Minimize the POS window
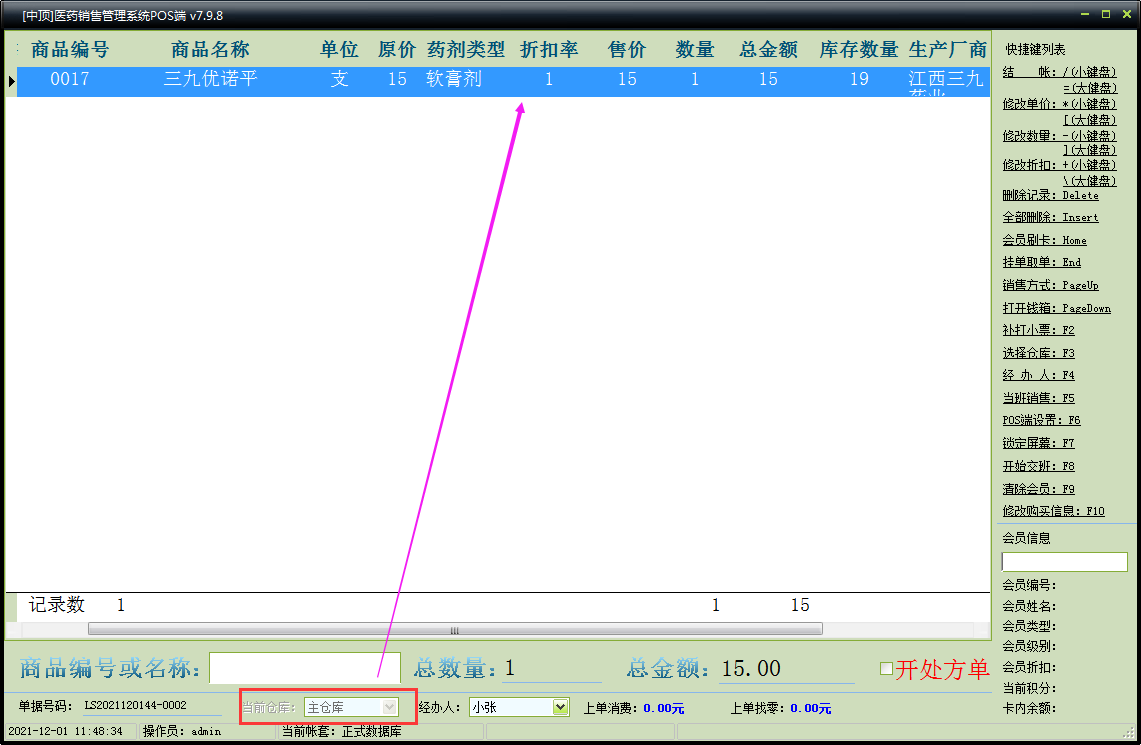This screenshot has width=1141, height=745. (x=1085, y=15)
